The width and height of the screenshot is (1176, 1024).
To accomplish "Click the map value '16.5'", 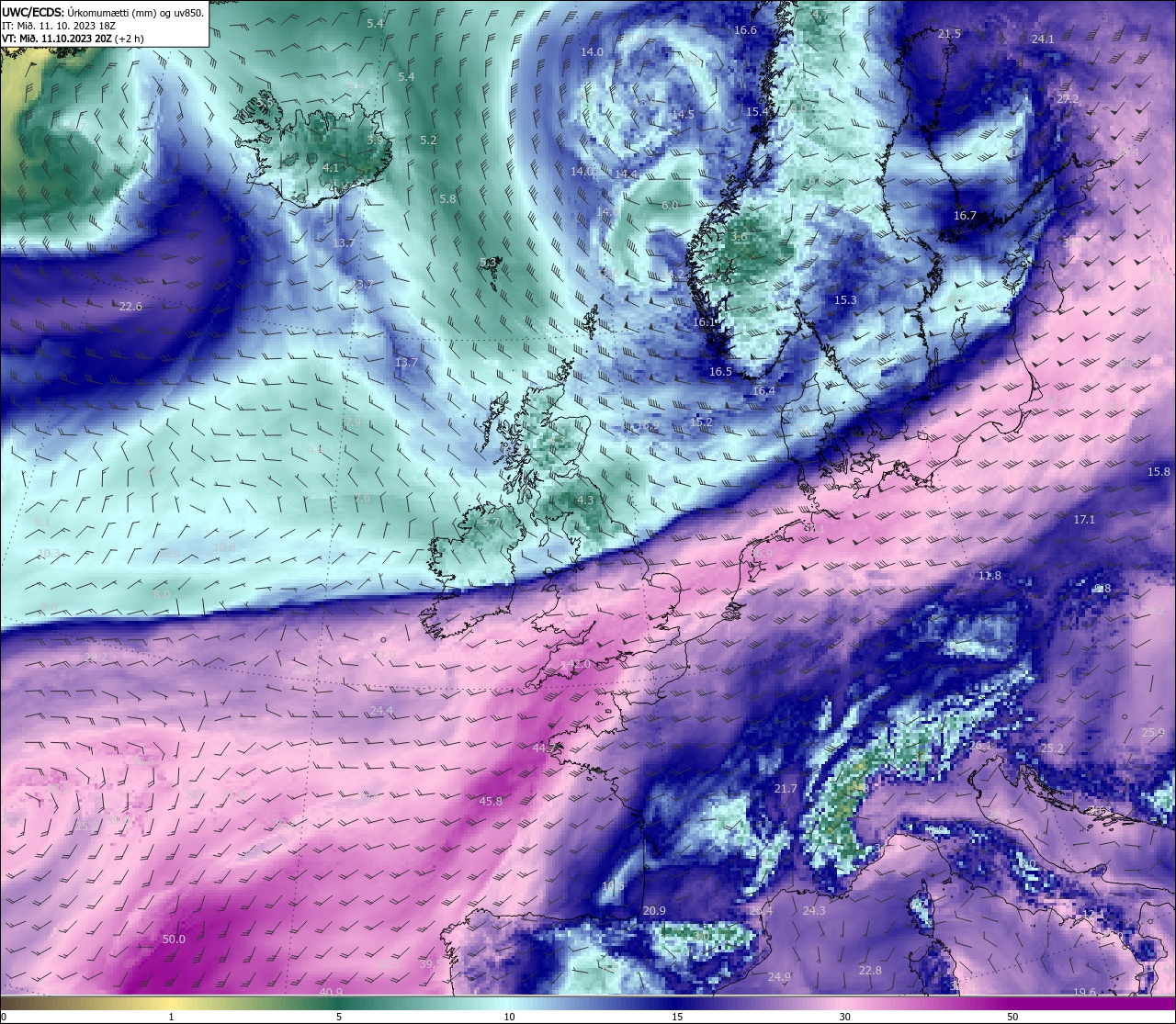I will 720,371.
